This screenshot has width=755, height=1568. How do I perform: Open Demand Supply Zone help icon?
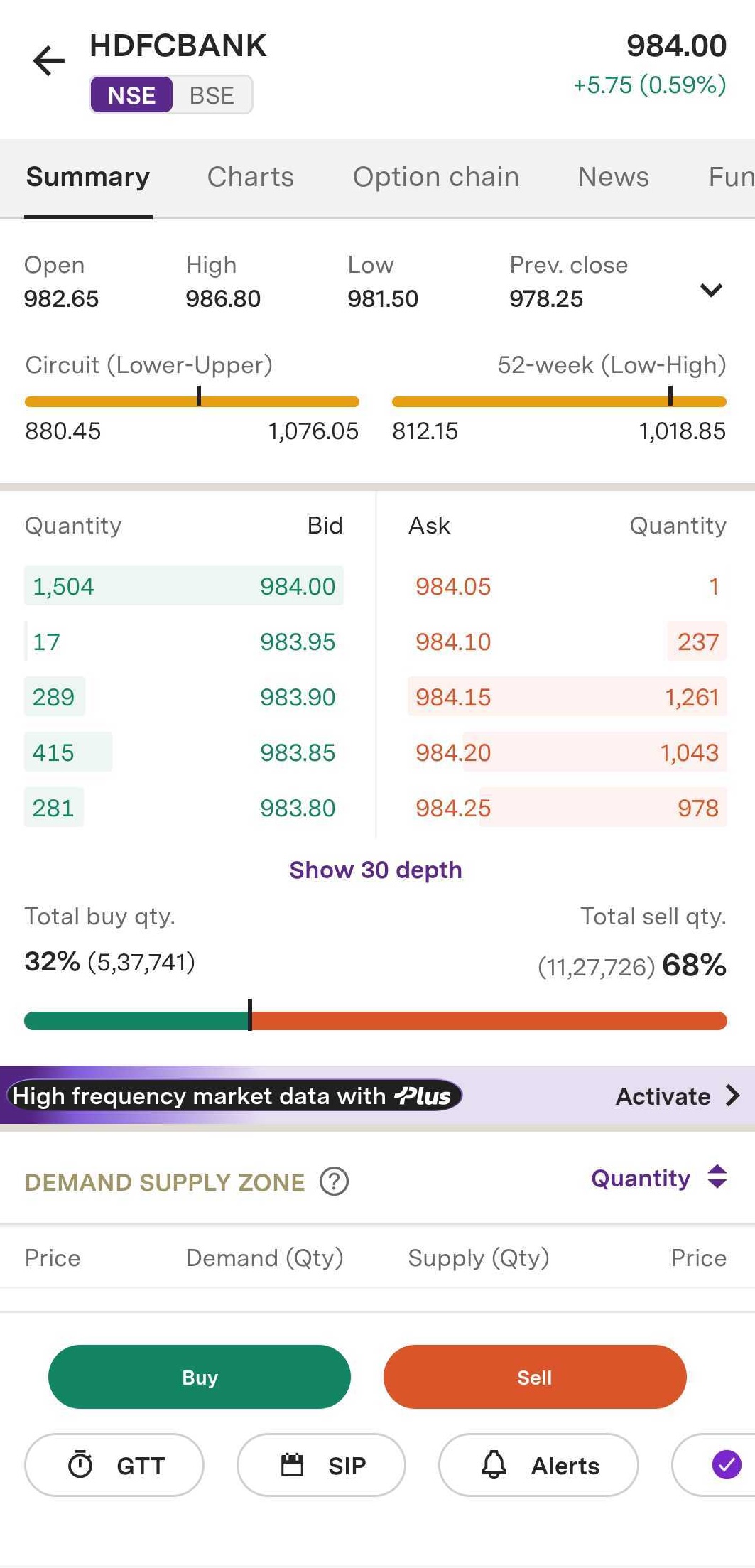[334, 1182]
